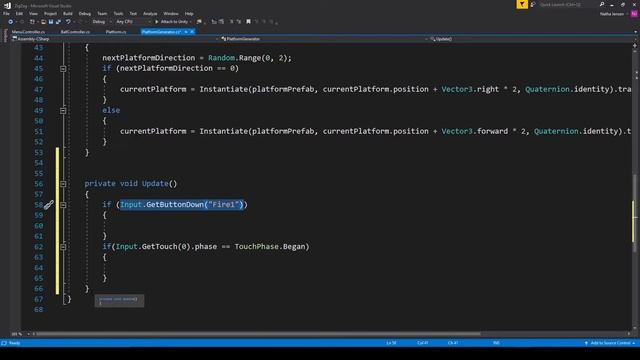Switch to the BallController.cs tab
This screenshot has height=360, width=640.
76,32
